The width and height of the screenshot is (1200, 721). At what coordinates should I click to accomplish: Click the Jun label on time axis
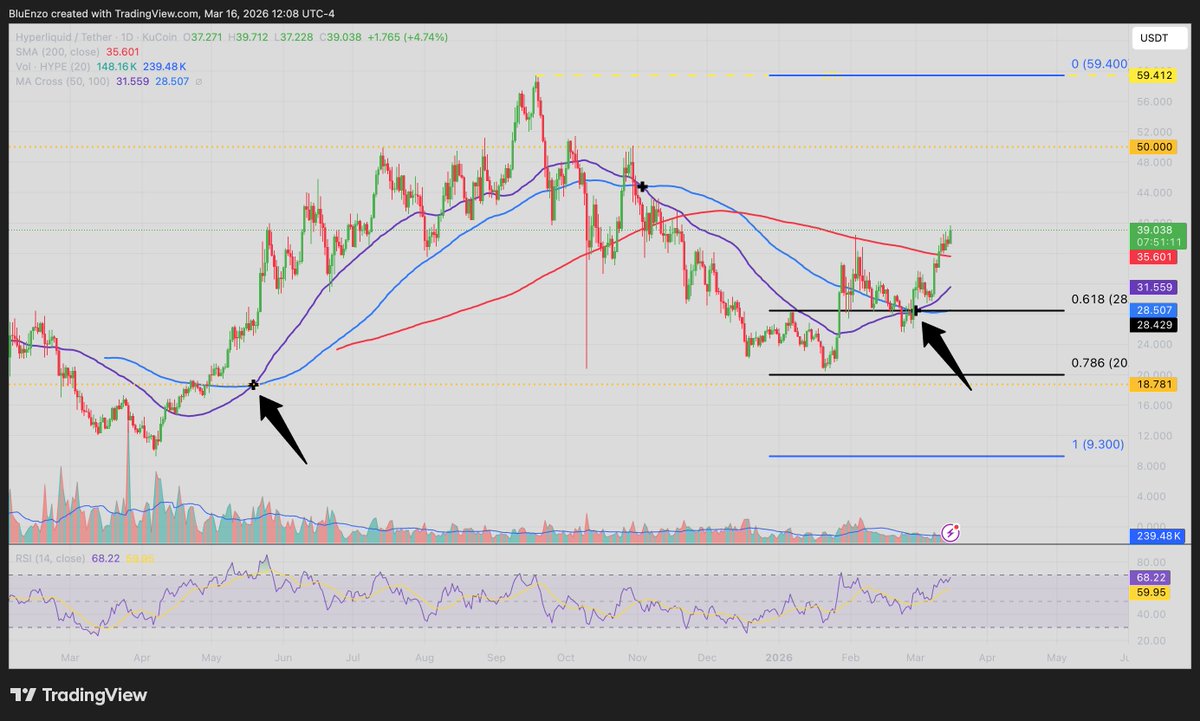(x=284, y=659)
